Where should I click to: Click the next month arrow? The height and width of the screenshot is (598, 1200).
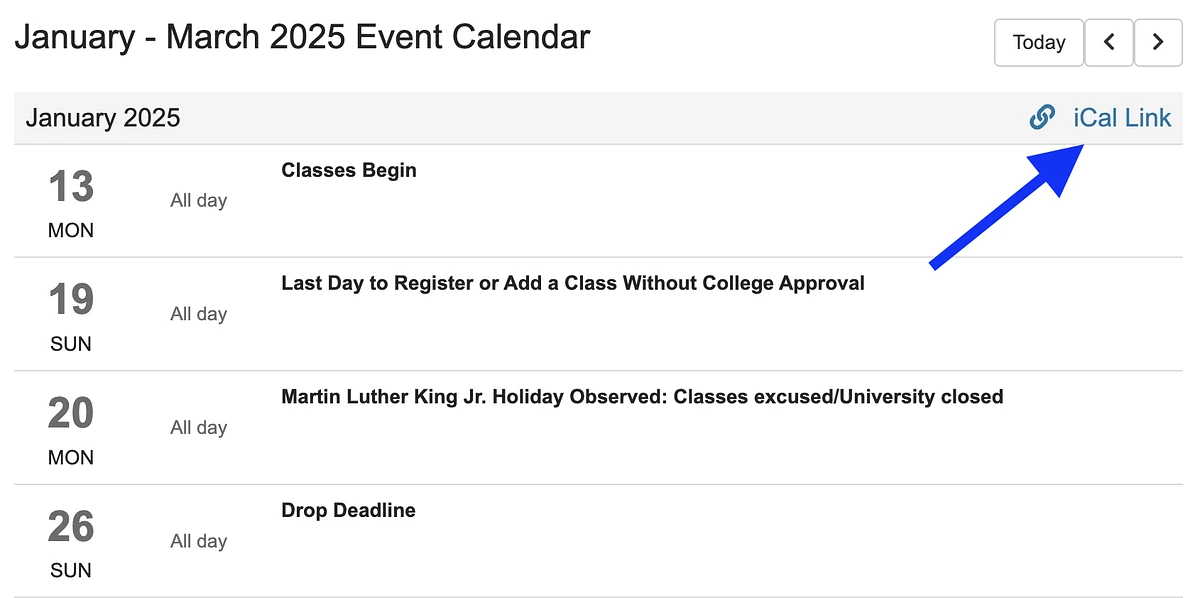(x=1157, y=42)
